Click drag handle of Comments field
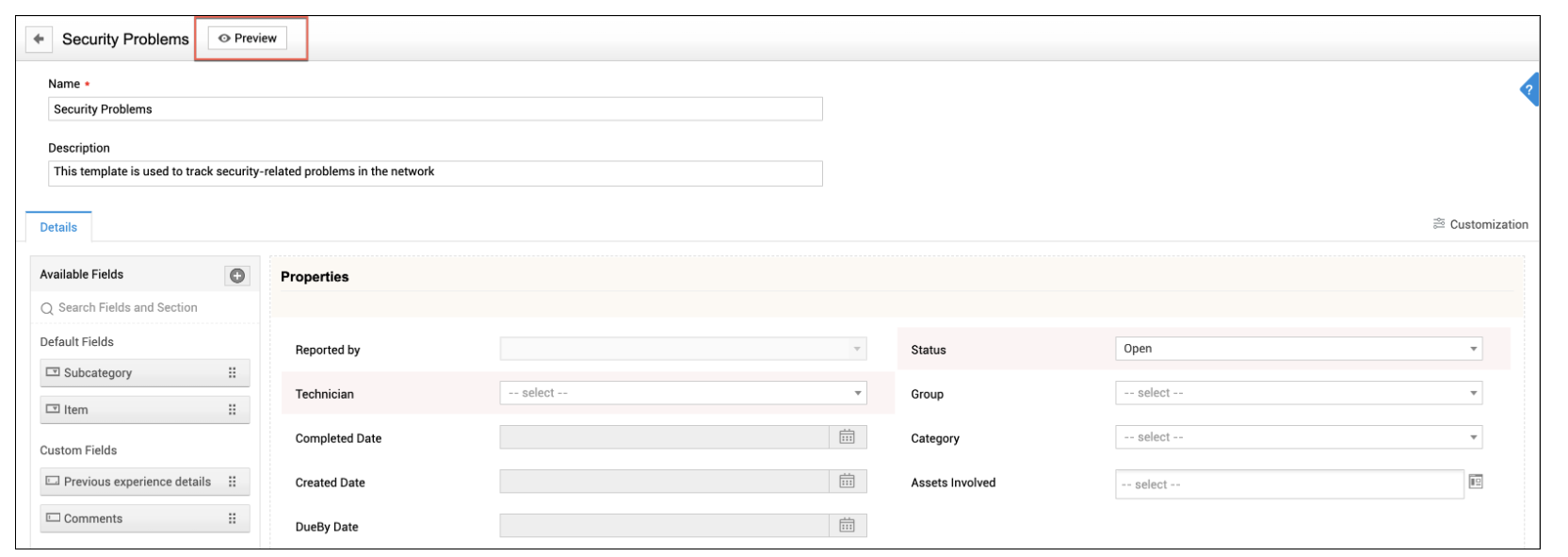The image size is (1568, 557). point(232,518)
